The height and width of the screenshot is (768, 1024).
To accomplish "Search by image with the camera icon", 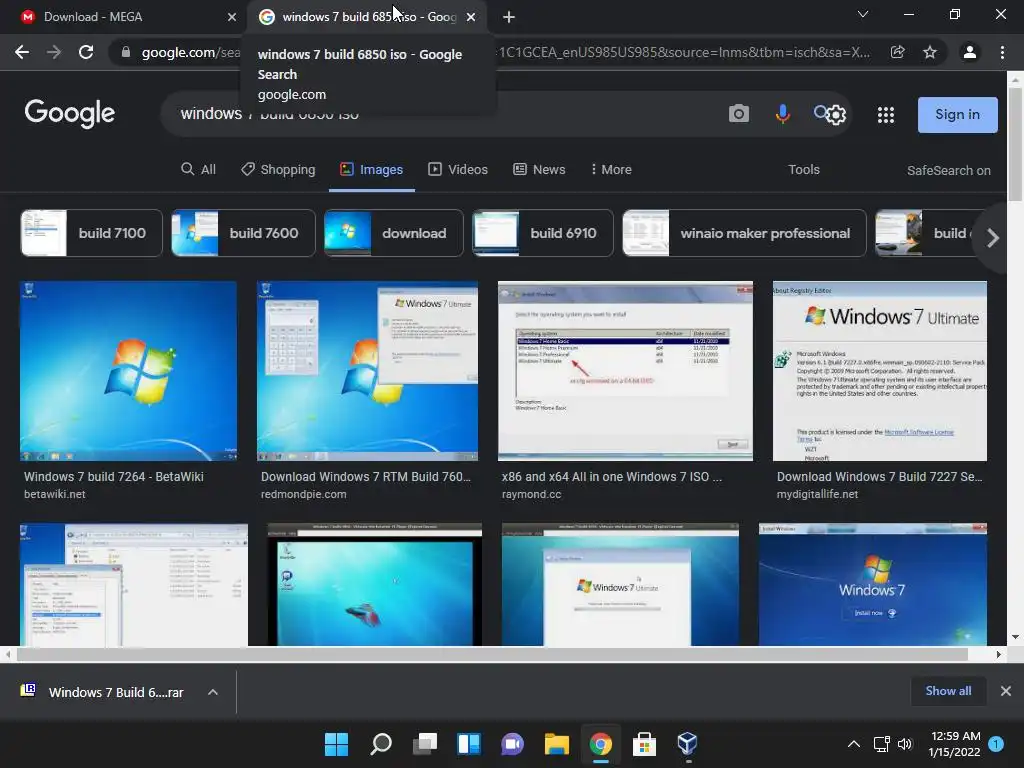I will (x=739, y=114).
